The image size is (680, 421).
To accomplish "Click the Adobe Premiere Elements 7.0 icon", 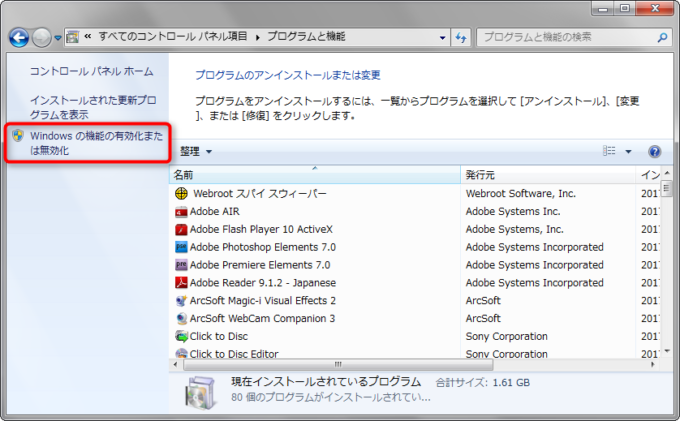I will pyautogui.click(x=181, y=265).
